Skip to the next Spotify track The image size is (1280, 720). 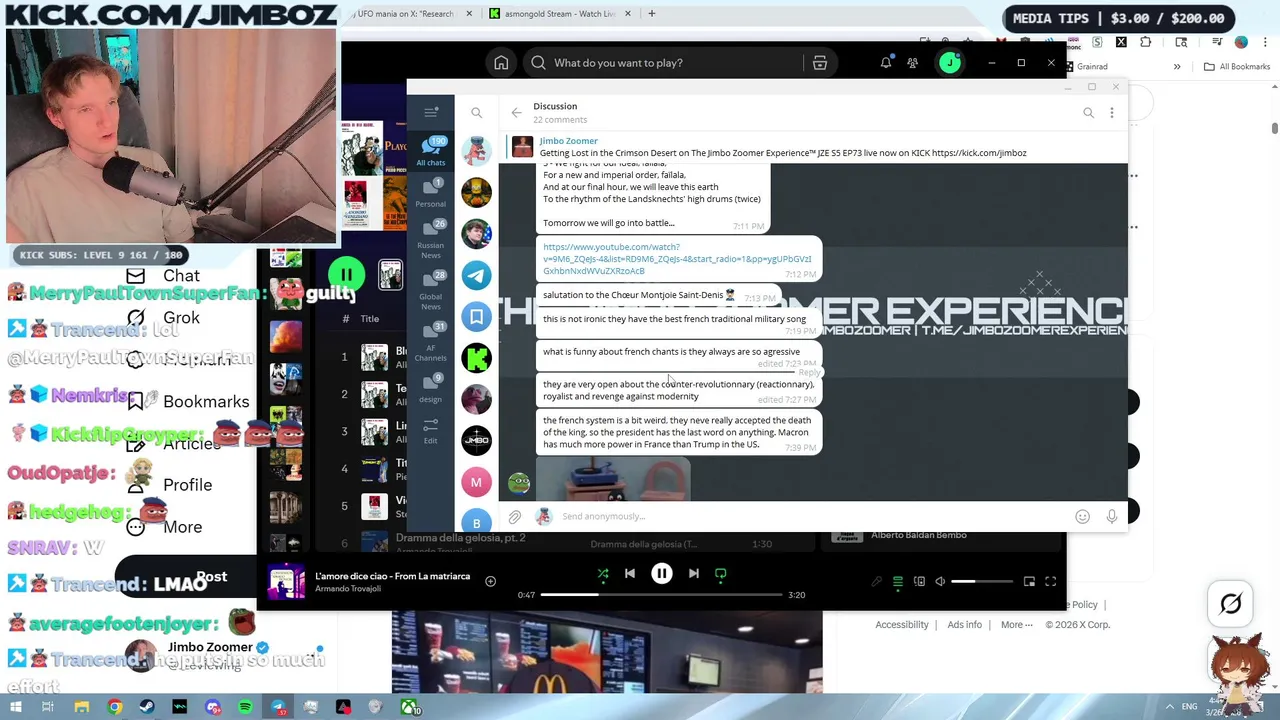click(693, 574)
